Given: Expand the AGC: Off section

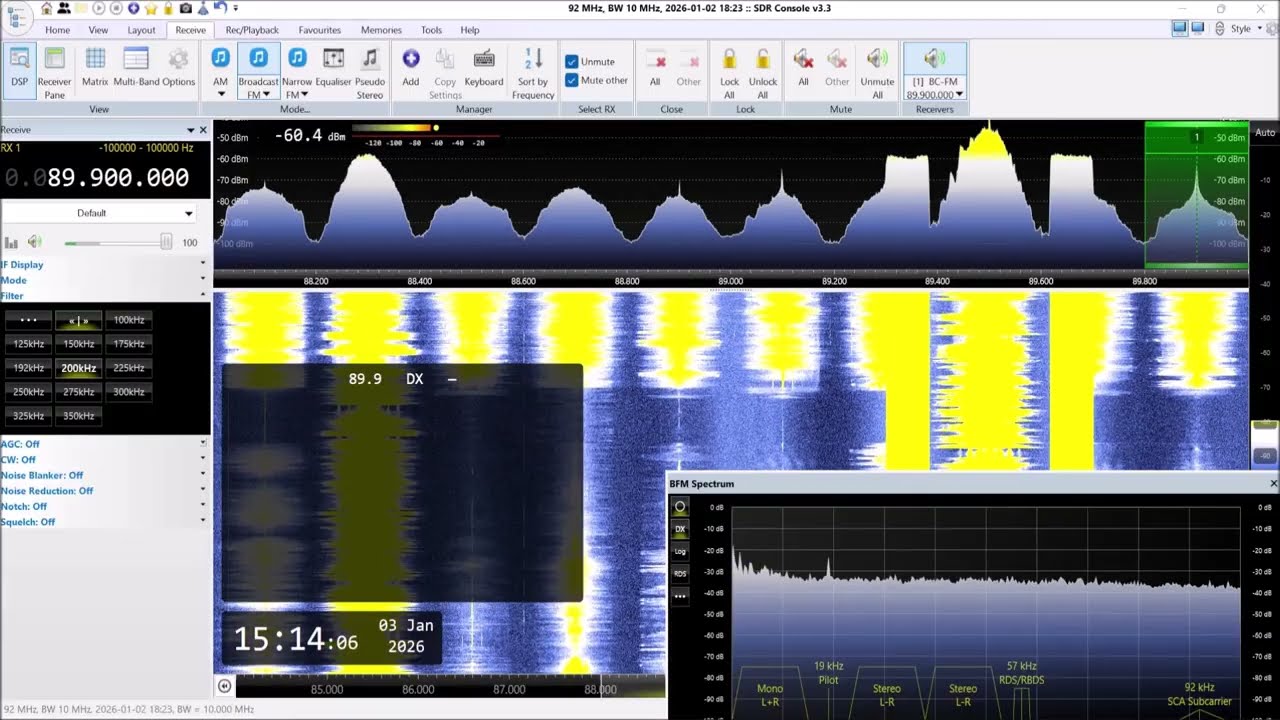Looking at the screenshot, I should [104, 444].
